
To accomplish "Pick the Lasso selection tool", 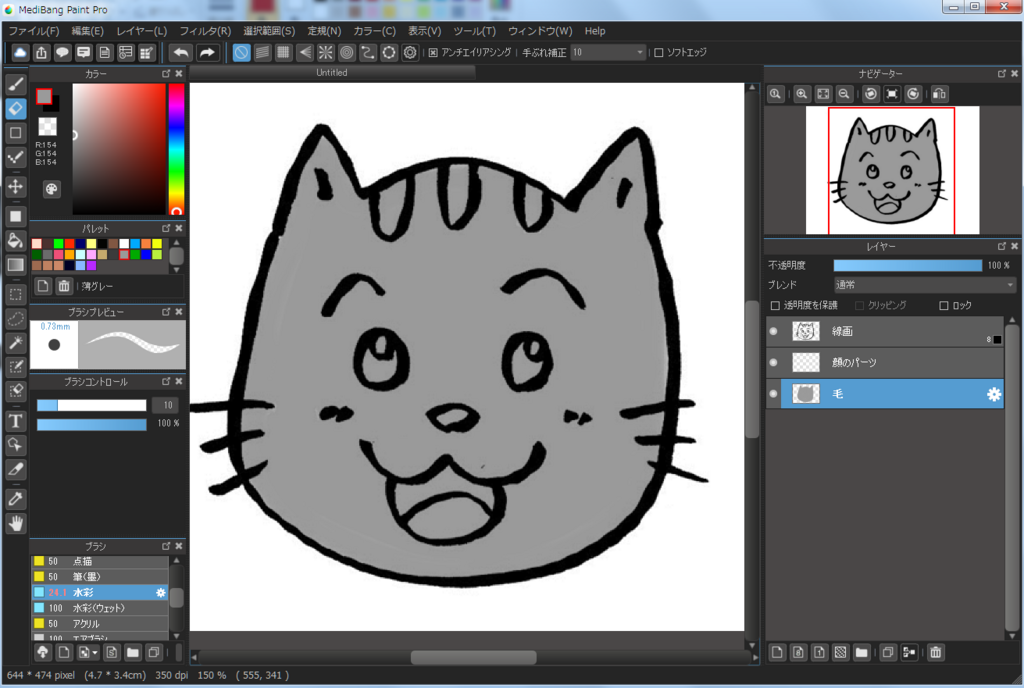I will tap(16, 319).
